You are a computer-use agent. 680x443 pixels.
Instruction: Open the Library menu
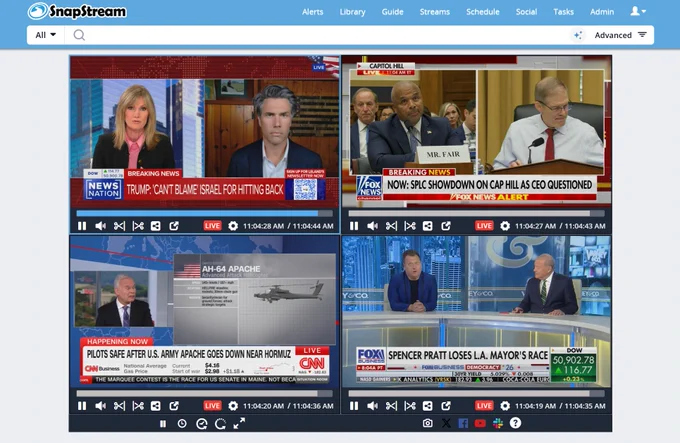(353, 12)
